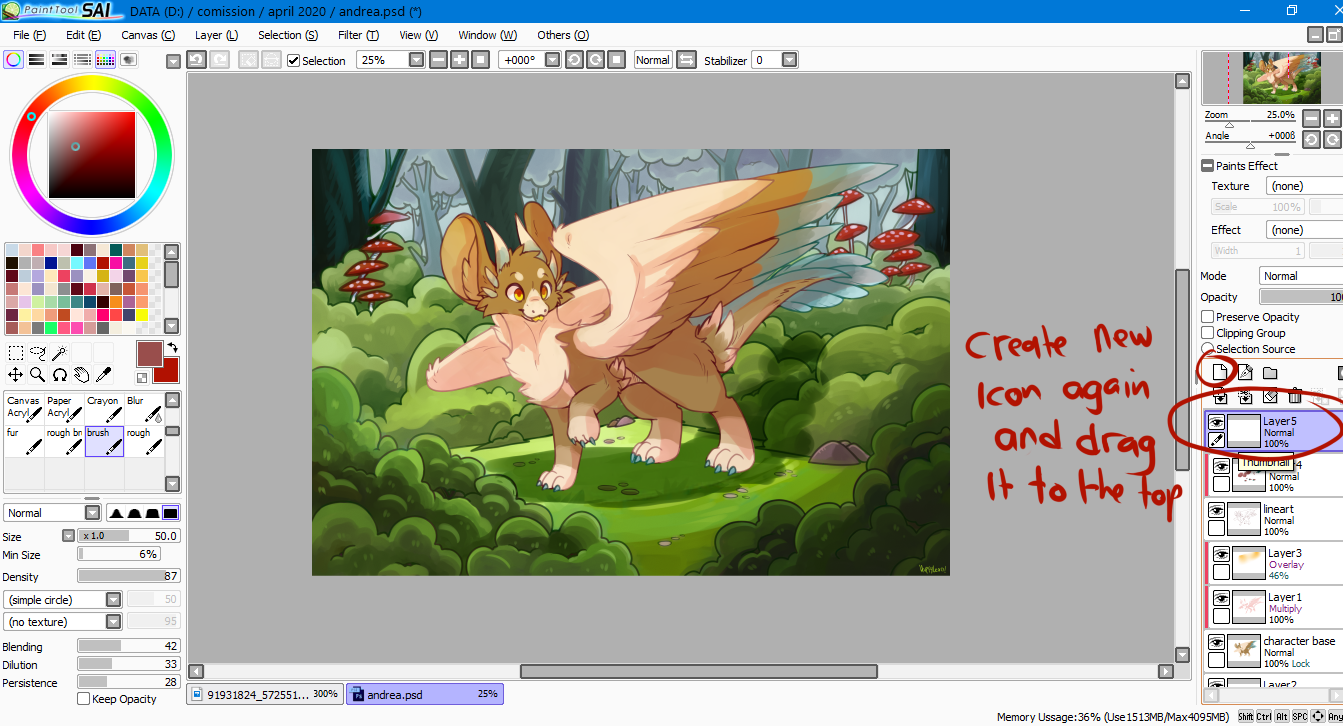The image size is (1343, 726).
Task: Zoom out using the minus button
Action: (438, 60)
